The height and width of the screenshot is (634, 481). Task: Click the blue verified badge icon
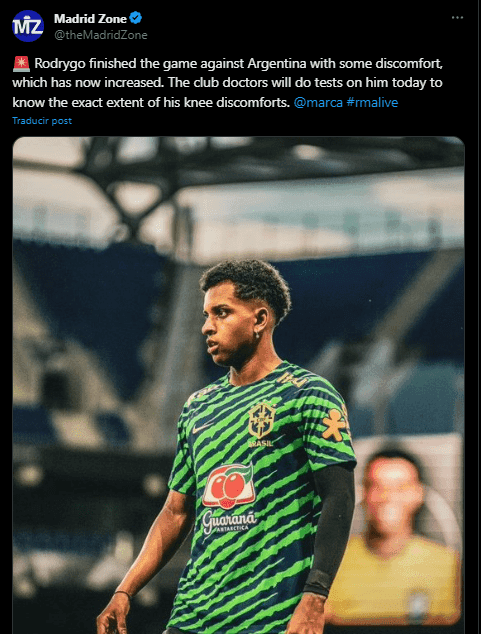pyautogui.click(x=135, y=18)
